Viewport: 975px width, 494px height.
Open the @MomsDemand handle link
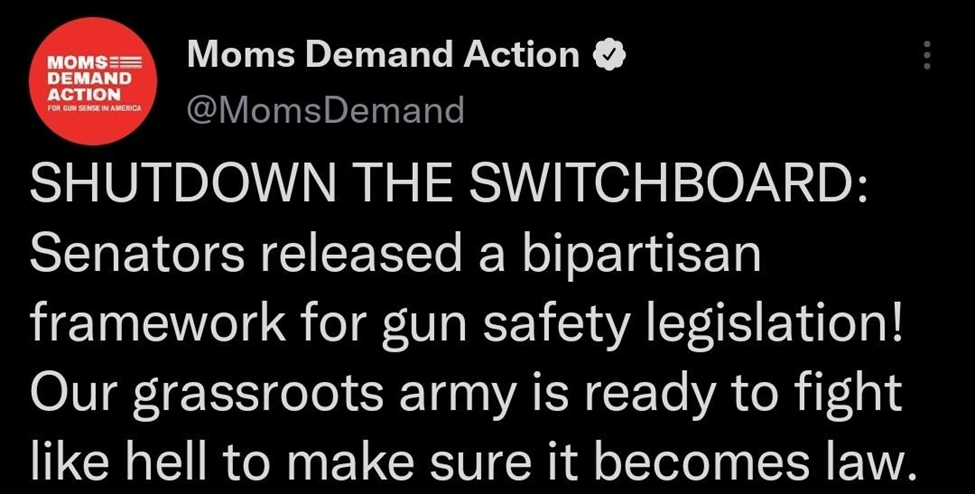[x=326, y=109]
